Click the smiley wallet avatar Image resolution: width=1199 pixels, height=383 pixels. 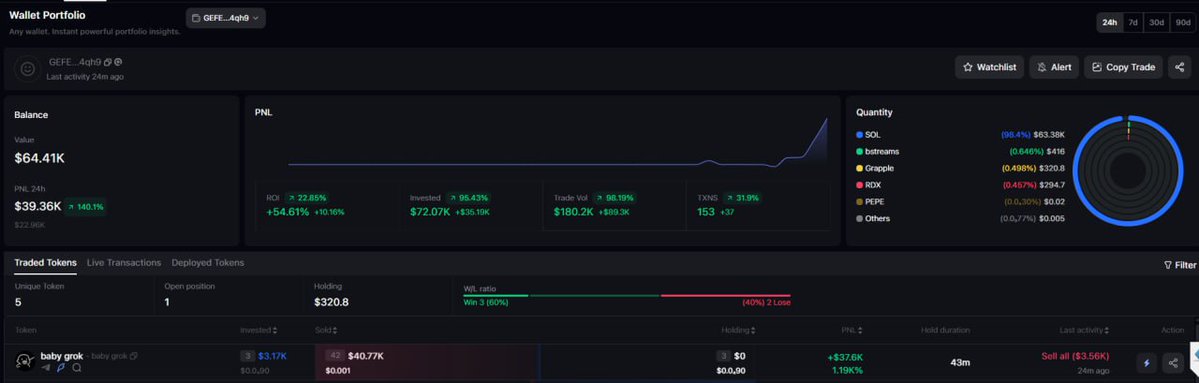click(x=28, y=69)
